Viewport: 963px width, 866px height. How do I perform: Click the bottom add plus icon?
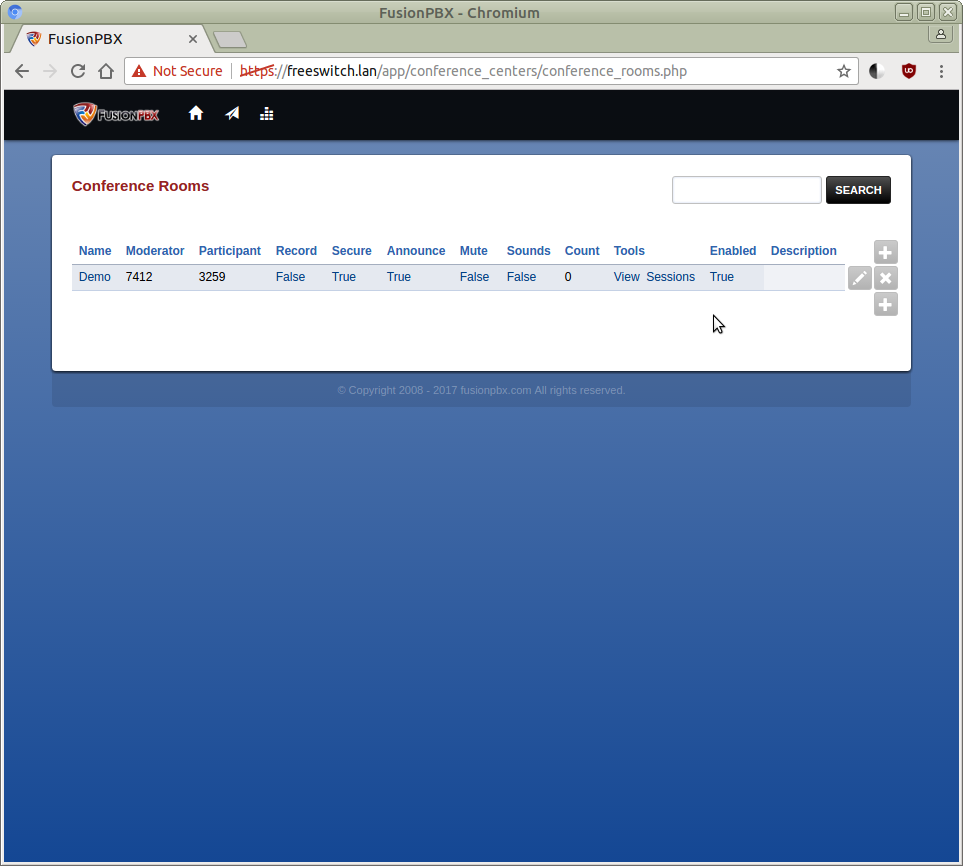[885, 304]
